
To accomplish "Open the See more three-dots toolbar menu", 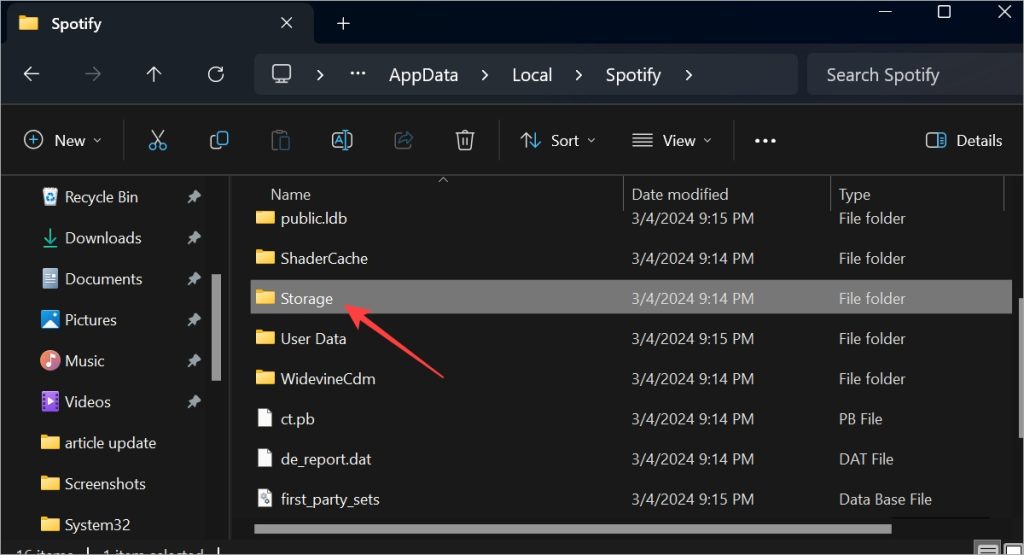I will pyautogui.click(x=765, y=140).
